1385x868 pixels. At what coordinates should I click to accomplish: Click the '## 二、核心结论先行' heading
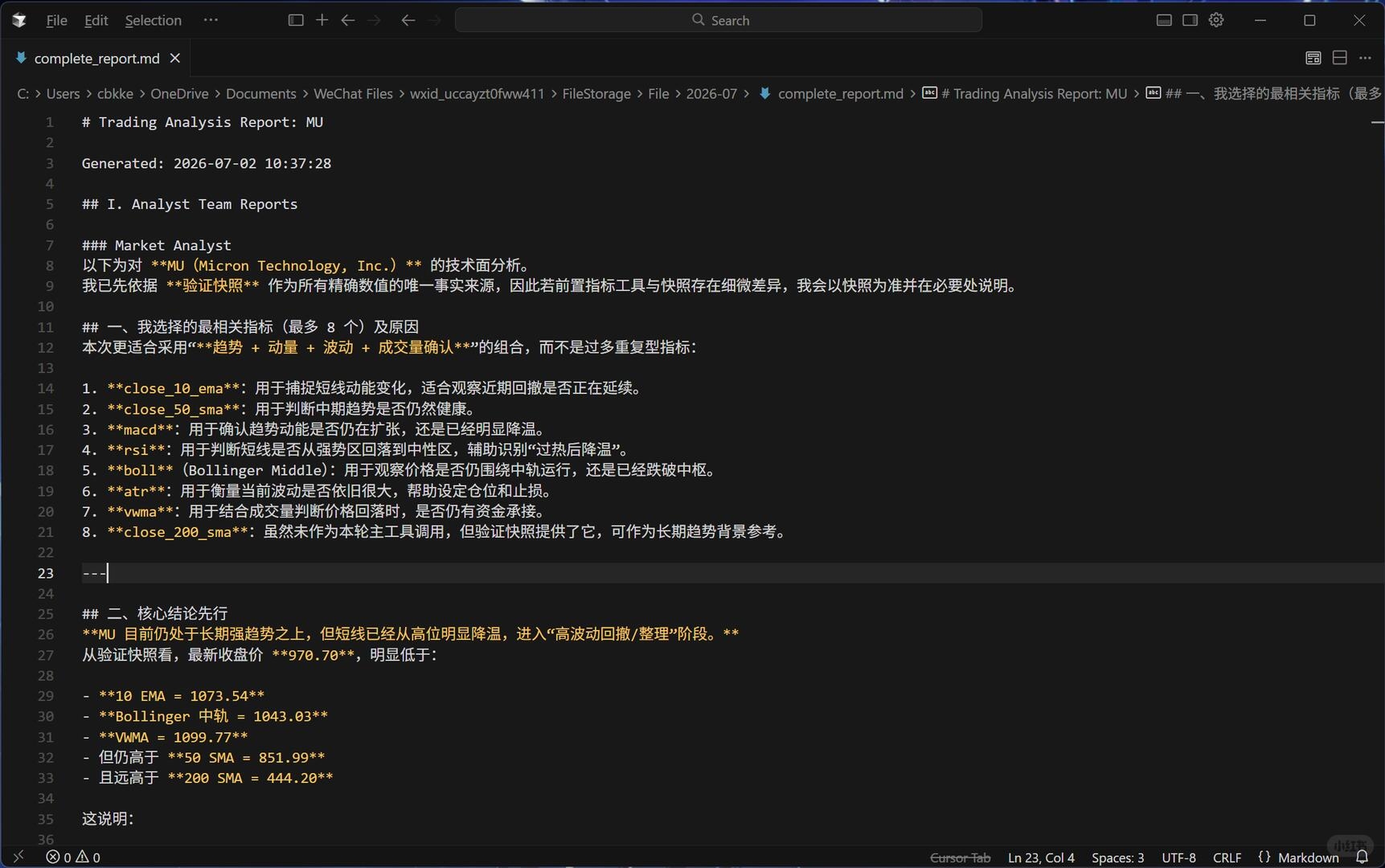pos(155,614)
